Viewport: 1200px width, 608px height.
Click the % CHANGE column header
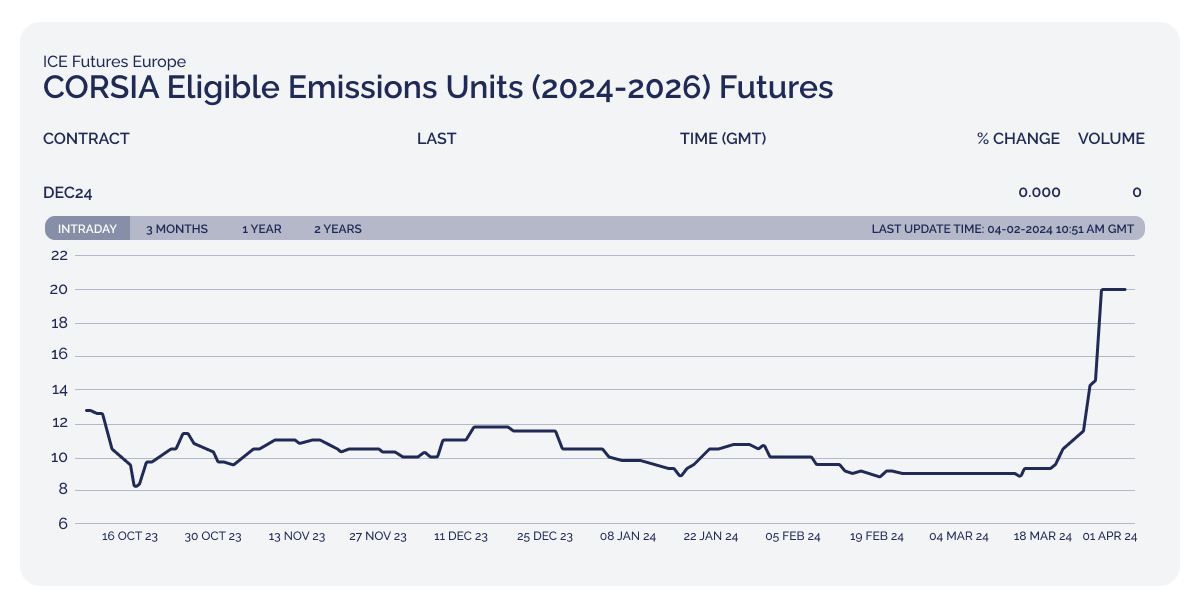click(x=1019, y=138)
